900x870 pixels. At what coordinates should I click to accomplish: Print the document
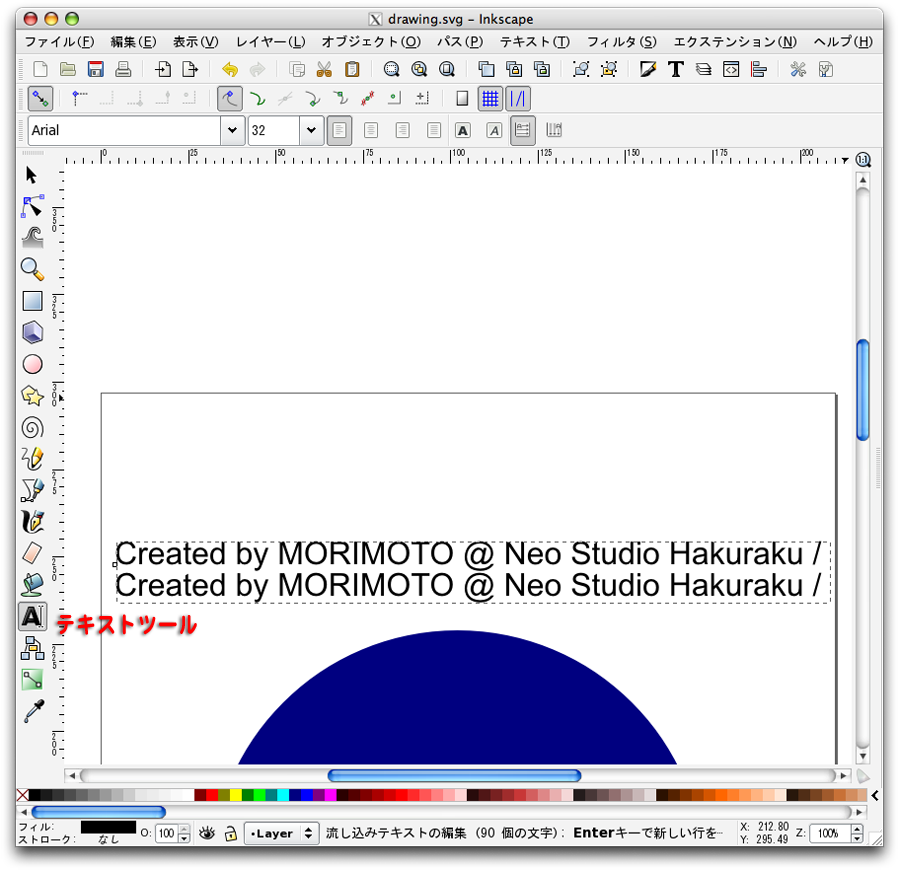(x=123, y=69)
